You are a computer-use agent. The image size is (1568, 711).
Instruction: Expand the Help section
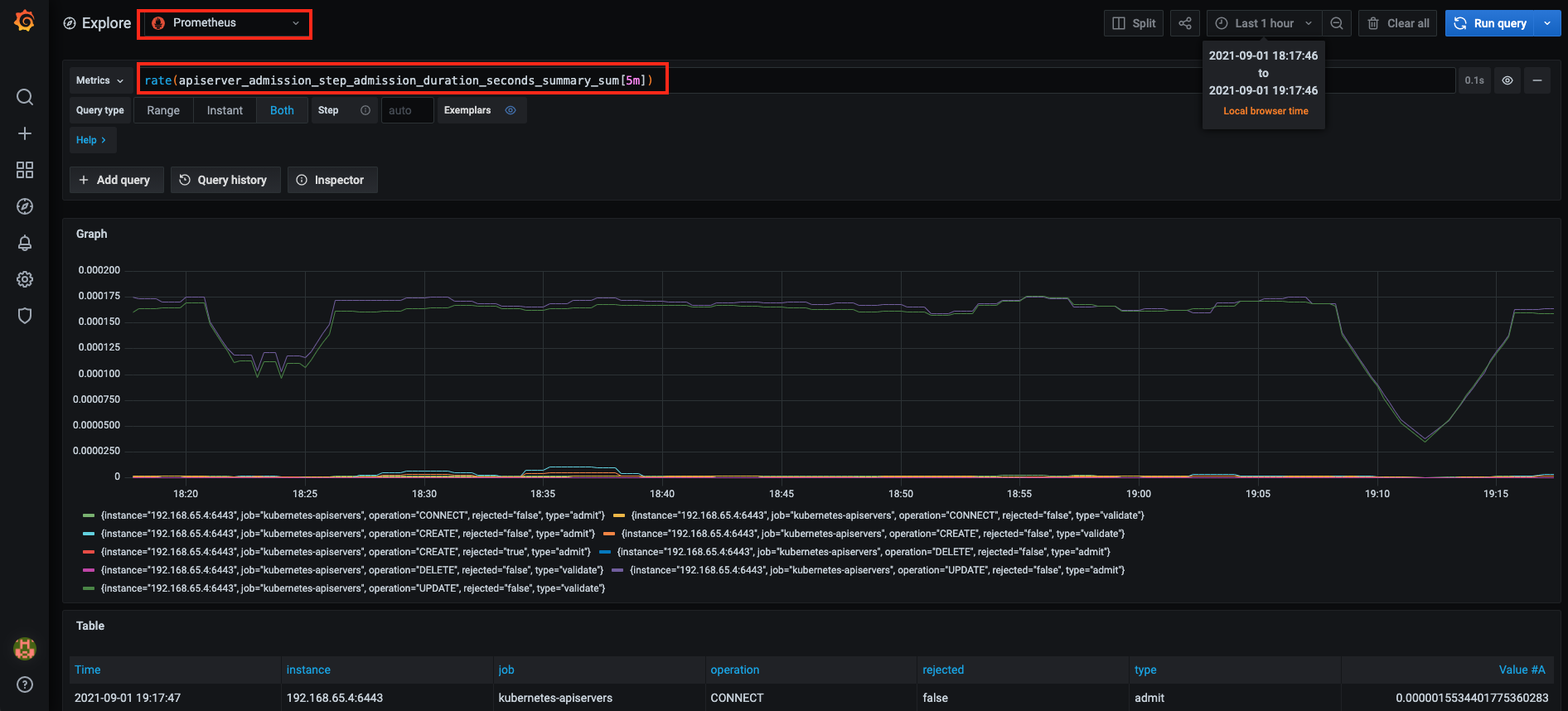92,140
